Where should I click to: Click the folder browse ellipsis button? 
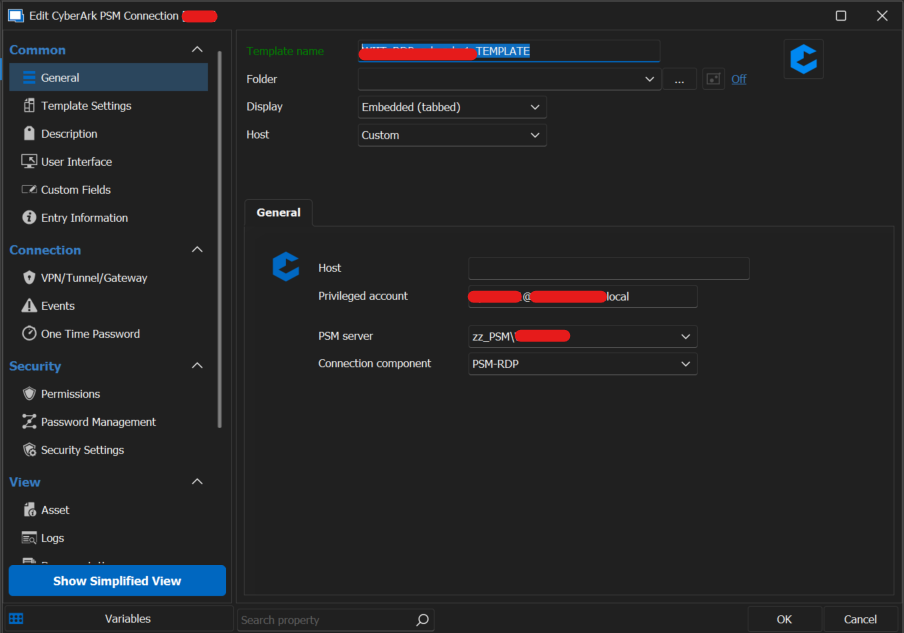pos(679,79)
